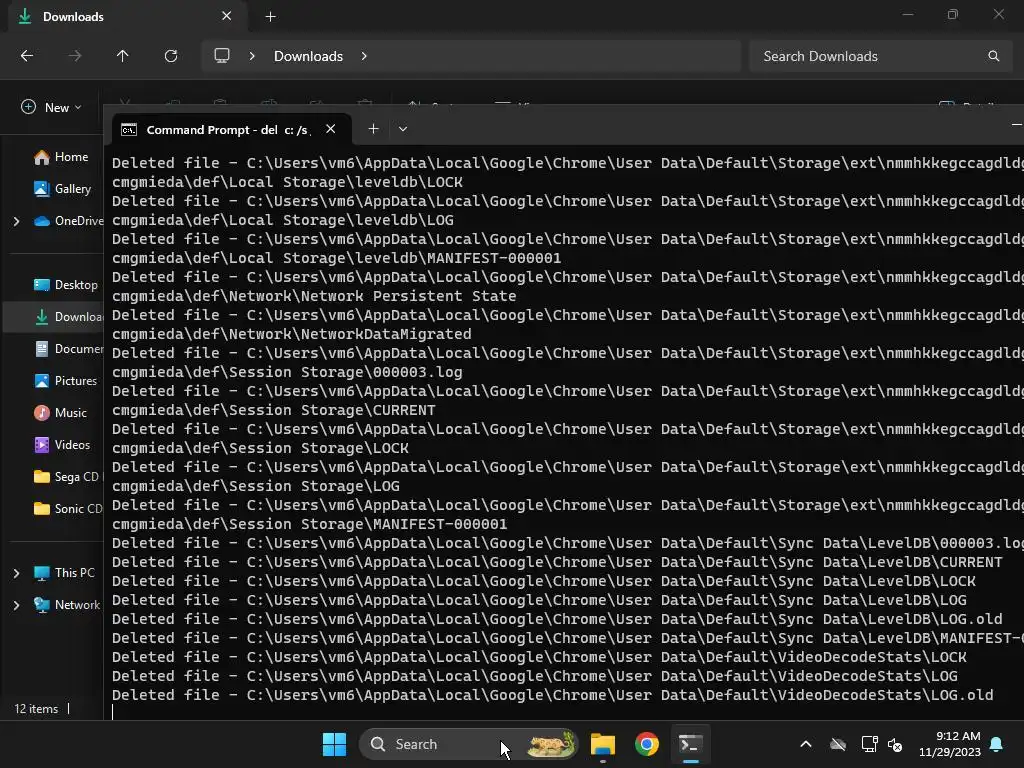Go up one folder level

(x=122, y=56)
